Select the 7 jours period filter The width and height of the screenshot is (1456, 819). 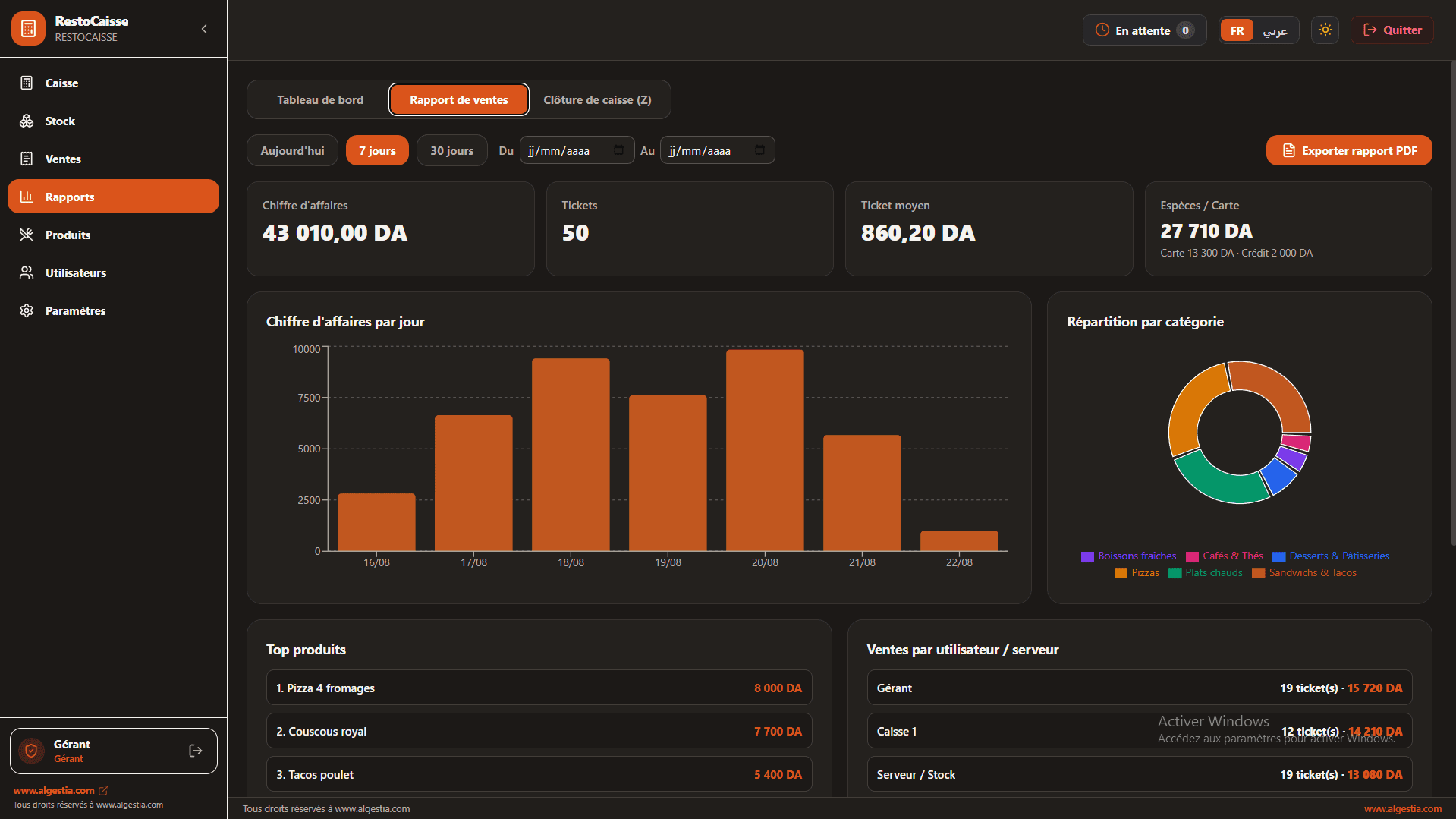click(377, 150)
